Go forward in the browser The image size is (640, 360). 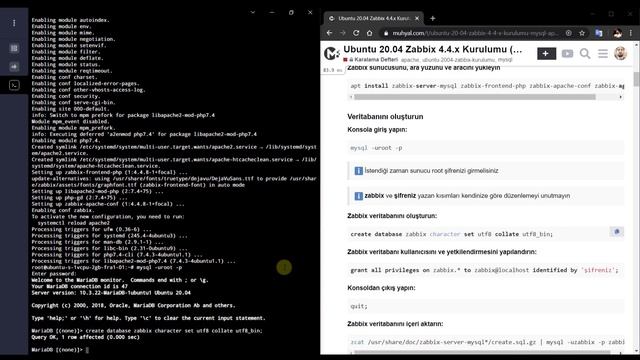pos(343,33)
